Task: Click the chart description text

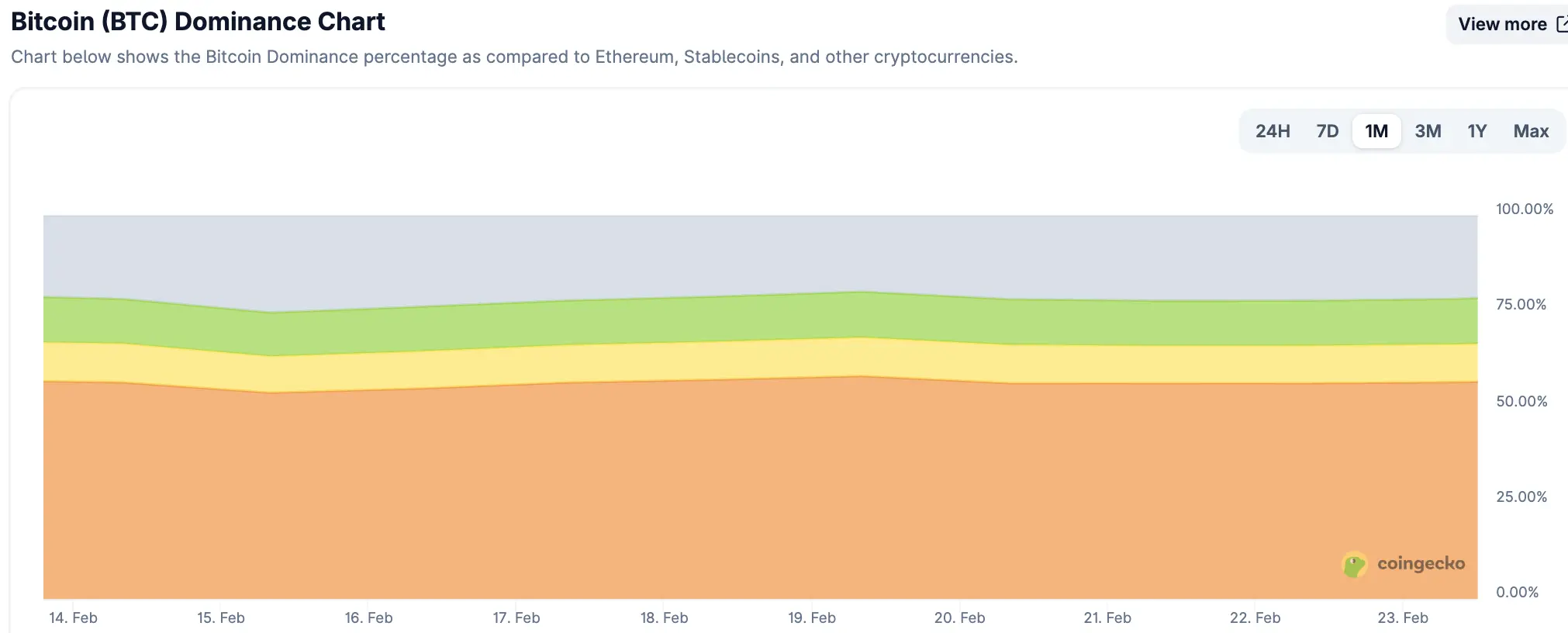Action: (514, 57)
